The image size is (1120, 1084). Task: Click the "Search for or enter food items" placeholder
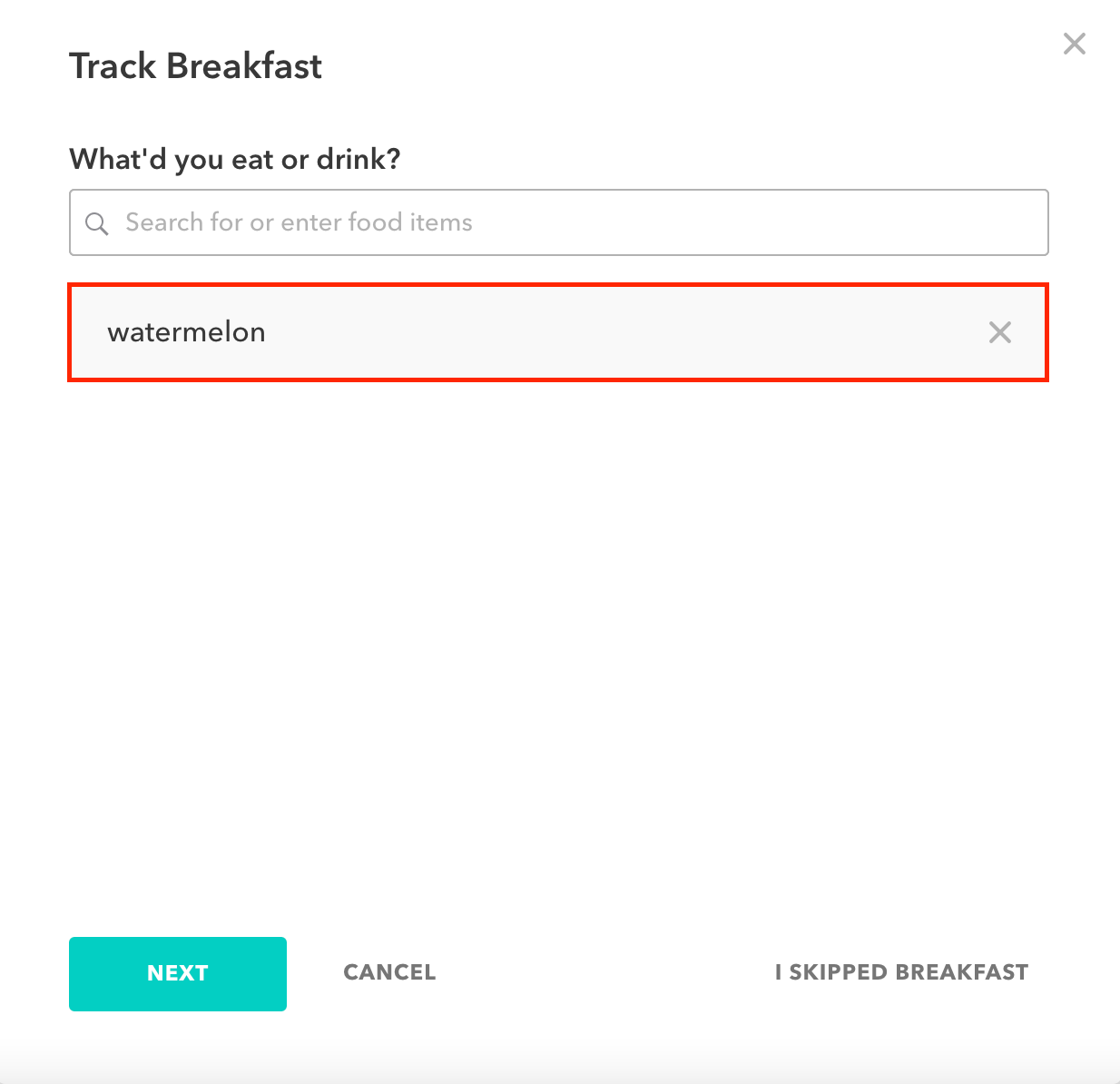click(299, 222)
